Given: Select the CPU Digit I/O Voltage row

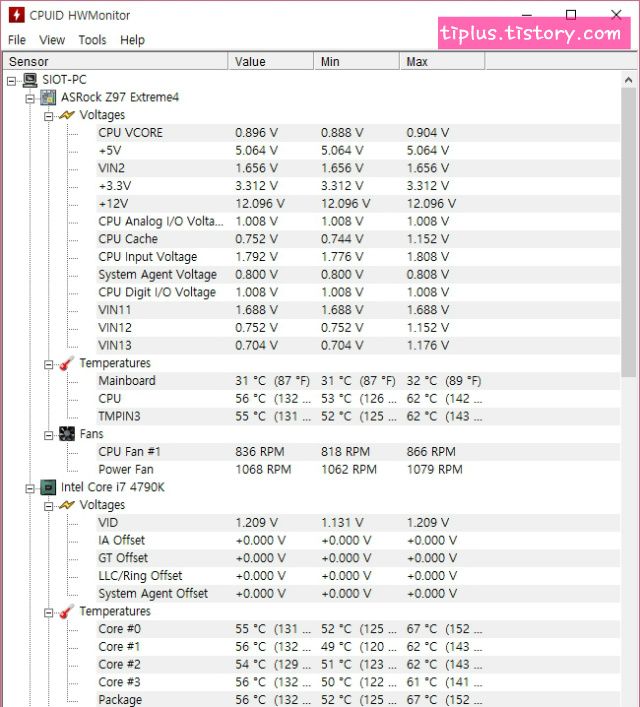Looking at the screenshot, I should (x=358, y=292).
